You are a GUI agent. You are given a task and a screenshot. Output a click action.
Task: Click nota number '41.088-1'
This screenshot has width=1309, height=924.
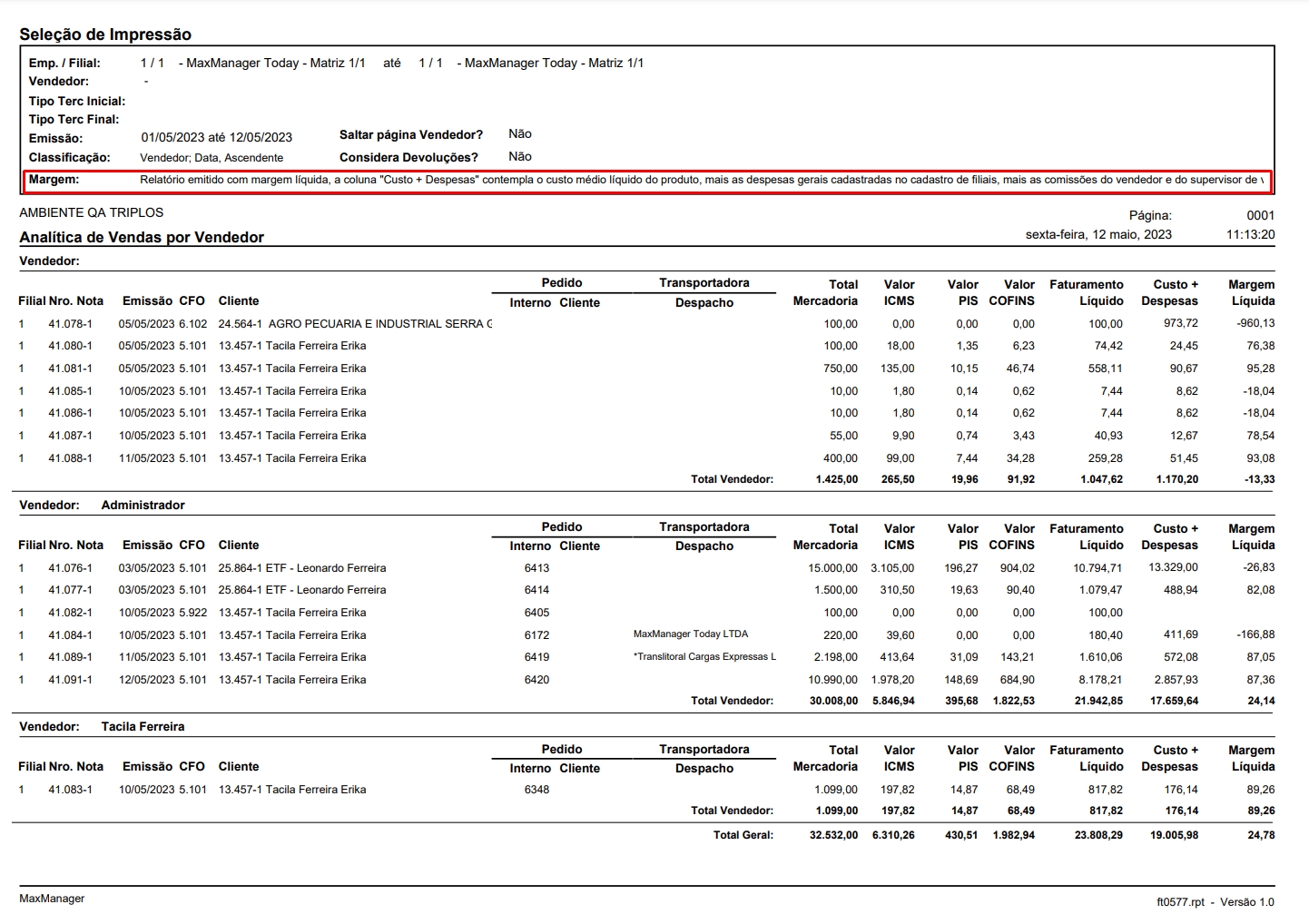71,458
